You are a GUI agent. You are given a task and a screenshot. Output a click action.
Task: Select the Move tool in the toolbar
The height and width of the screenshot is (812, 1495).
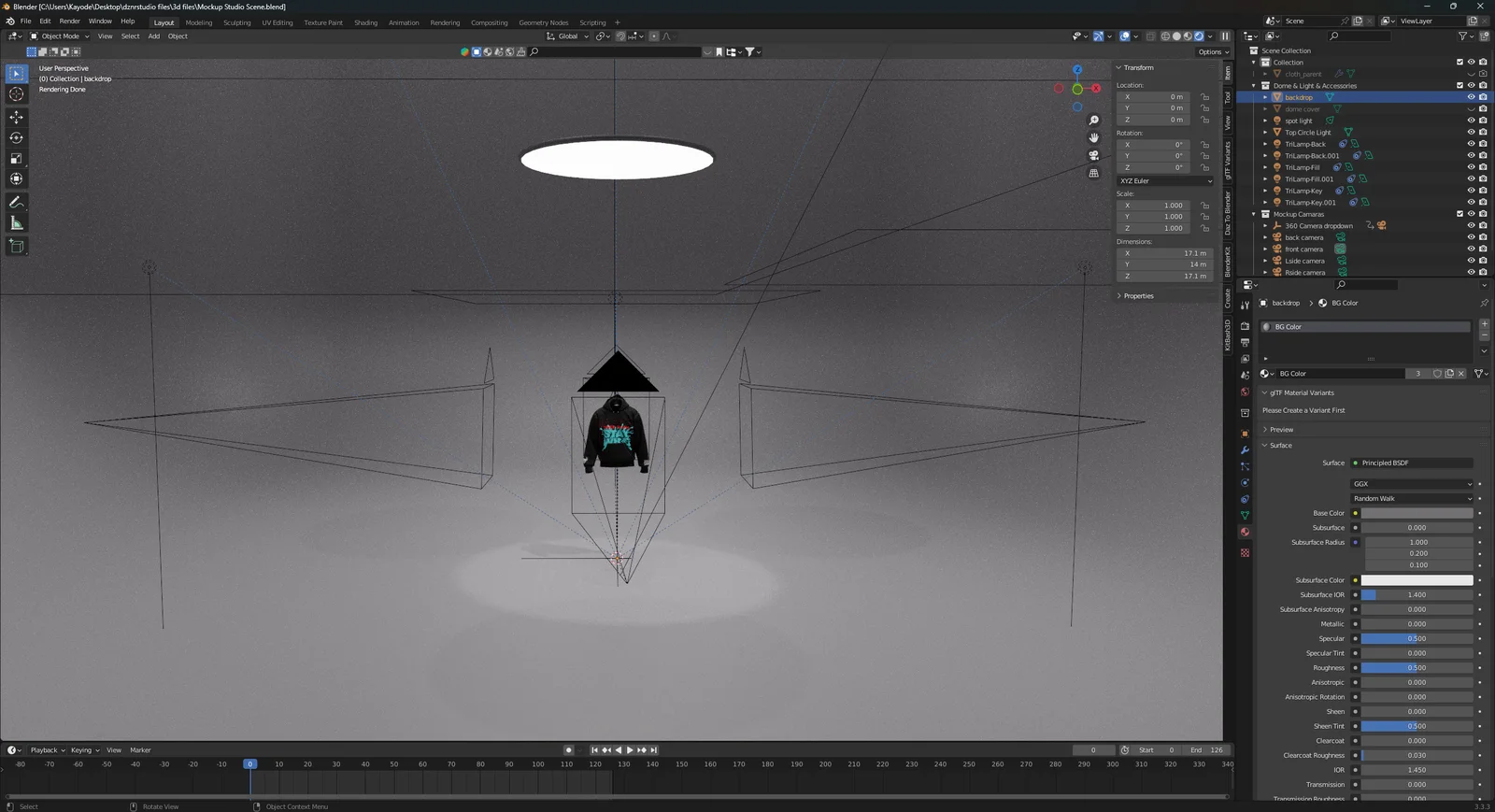(x=16, y=117)
